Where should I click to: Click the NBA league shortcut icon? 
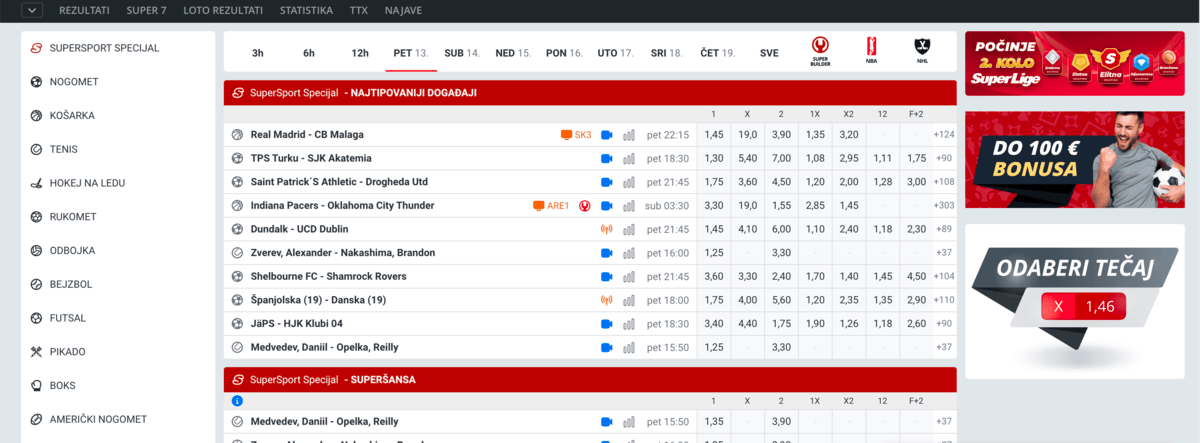pos(871,50)
